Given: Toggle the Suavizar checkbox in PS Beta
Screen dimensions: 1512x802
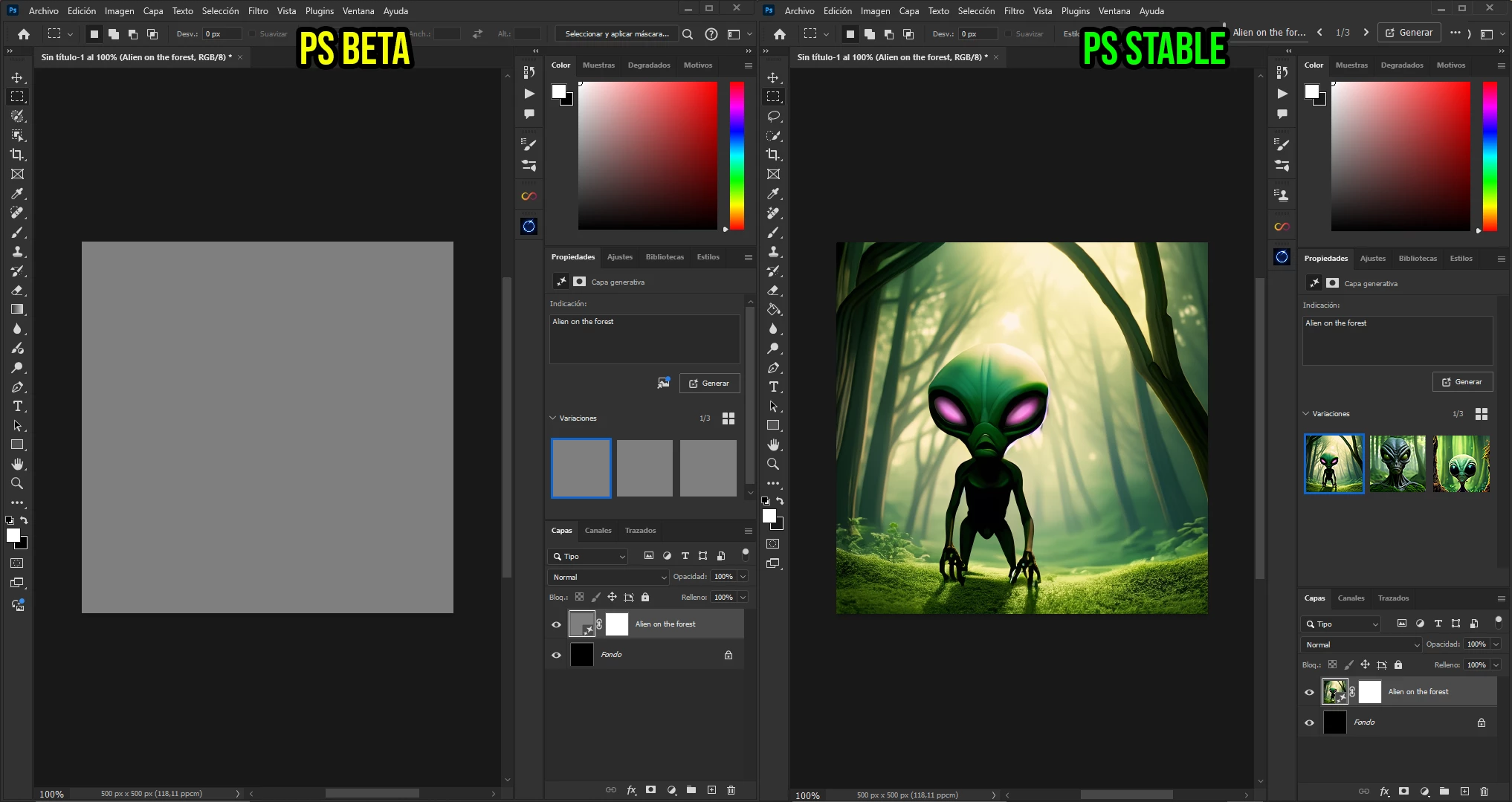Looking at the screenshot, I should (253, 33).
